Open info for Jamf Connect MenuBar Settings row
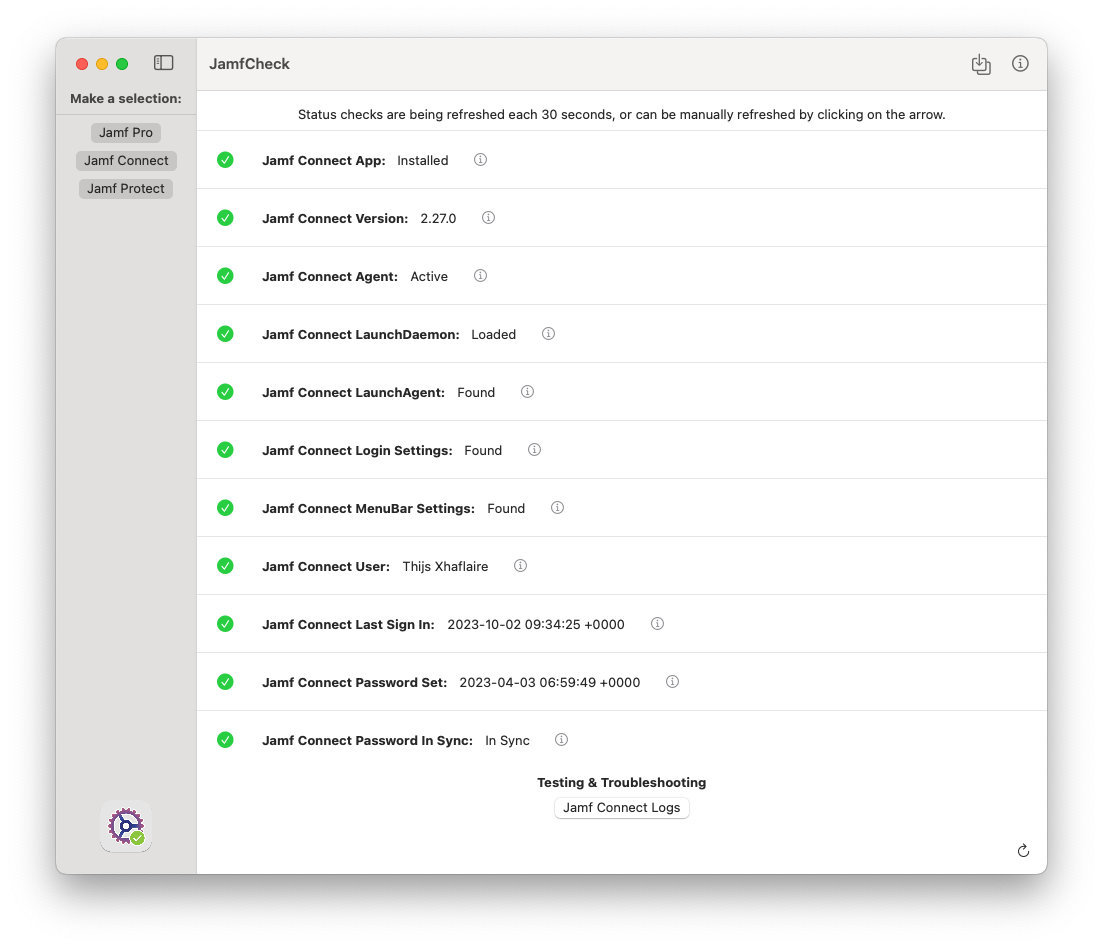 click(x=557, y=508)
